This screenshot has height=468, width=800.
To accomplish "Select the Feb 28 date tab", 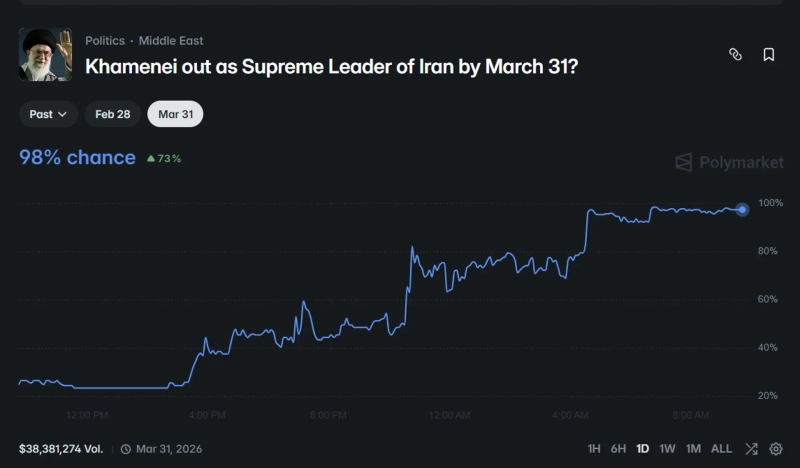I will click(113, 114).
